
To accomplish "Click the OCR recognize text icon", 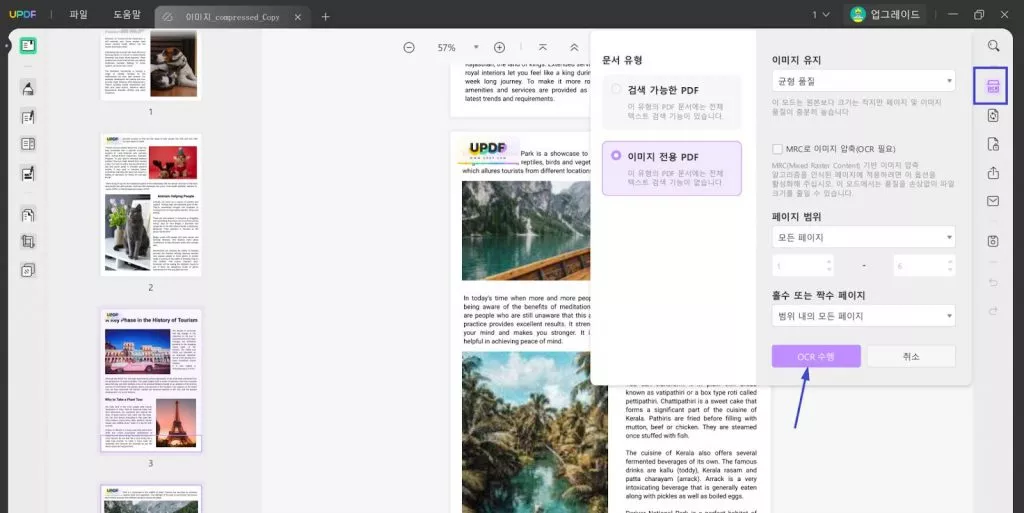I will 993,86.
